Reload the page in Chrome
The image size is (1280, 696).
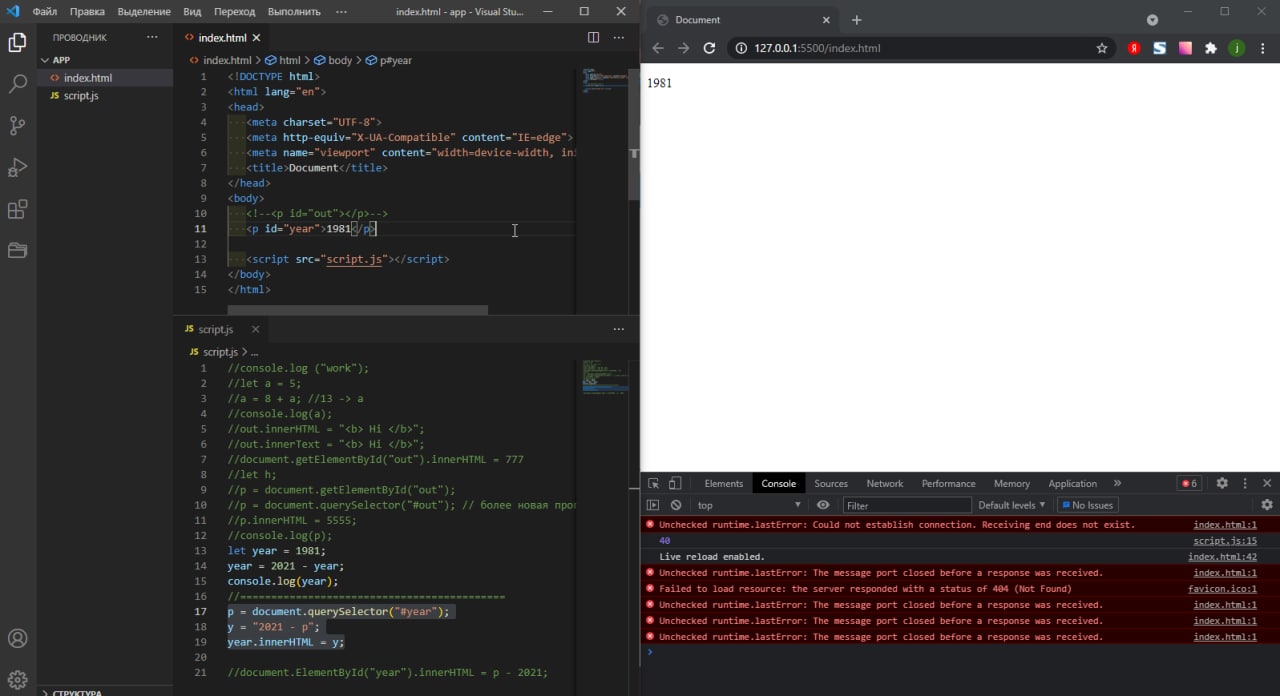709,48
